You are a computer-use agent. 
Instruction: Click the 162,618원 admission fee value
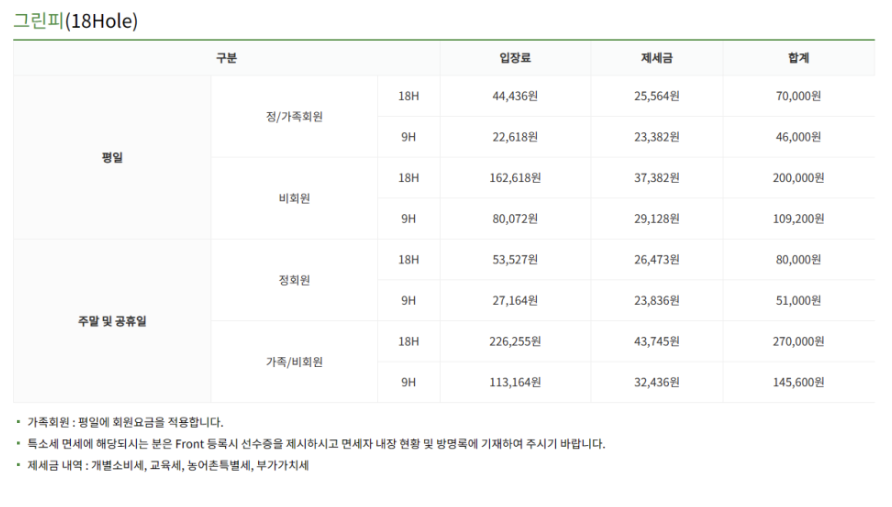tap(515, 178)
